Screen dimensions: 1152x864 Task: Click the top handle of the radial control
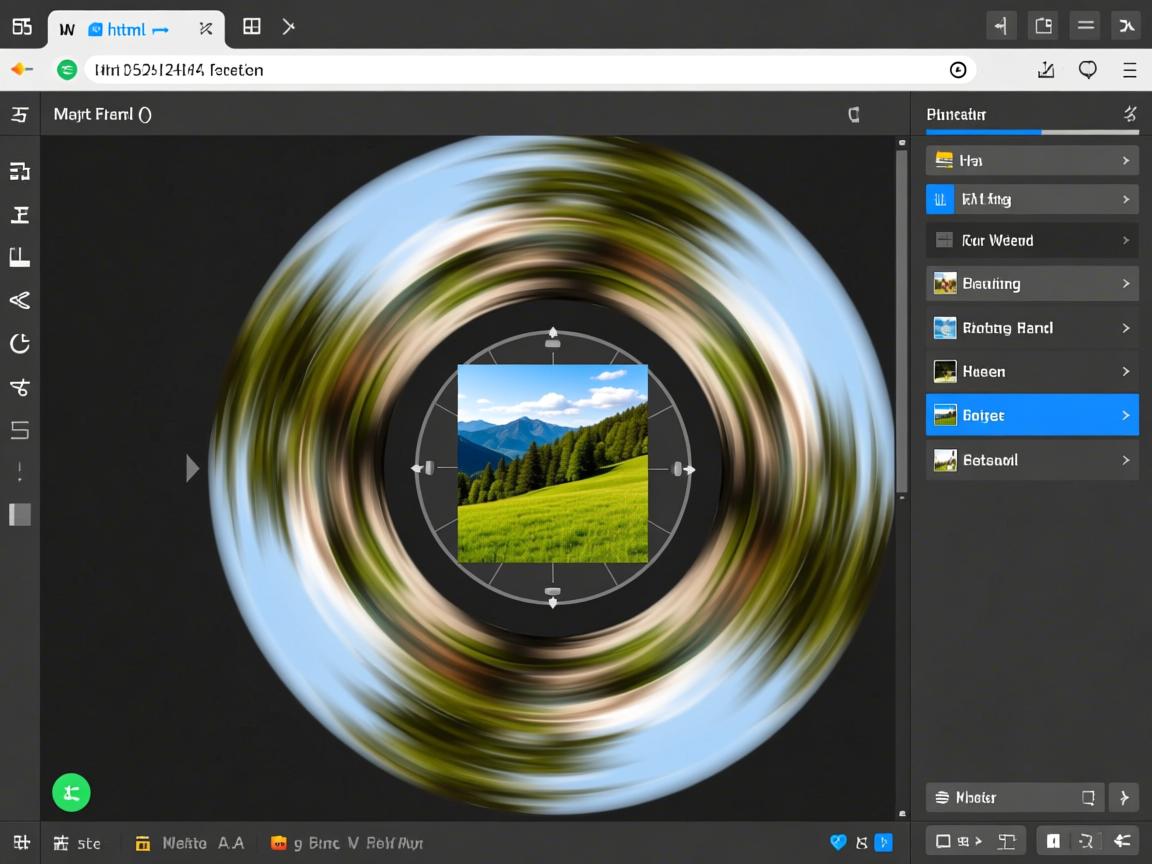[552, 338]
